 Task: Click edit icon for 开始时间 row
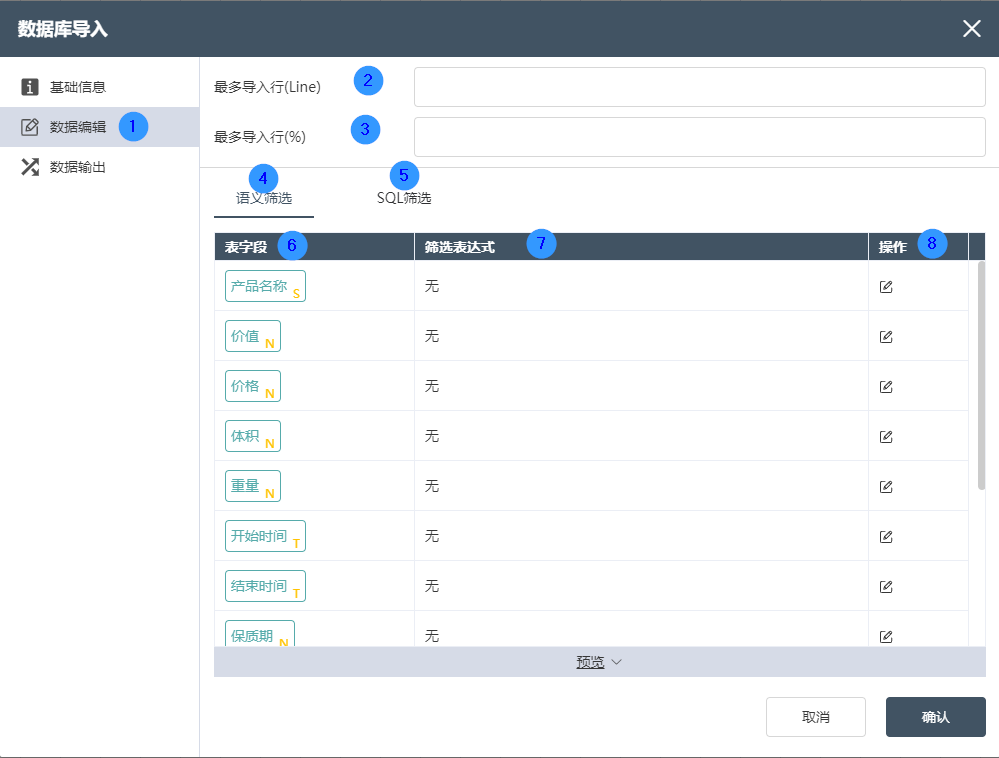tap(886, 537)
